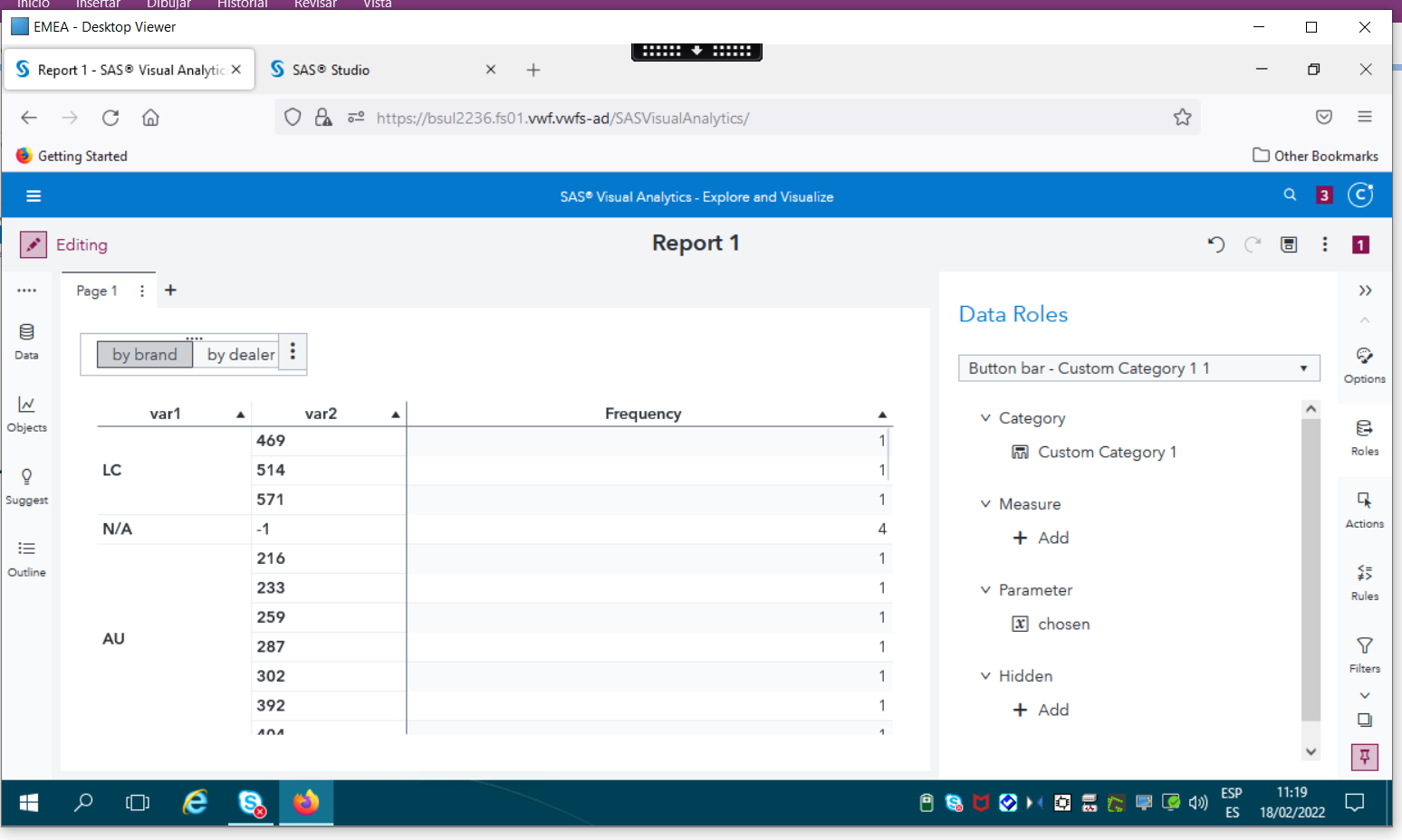Click Add under Measure
1402x840 pixels.
coord(1041,538)
